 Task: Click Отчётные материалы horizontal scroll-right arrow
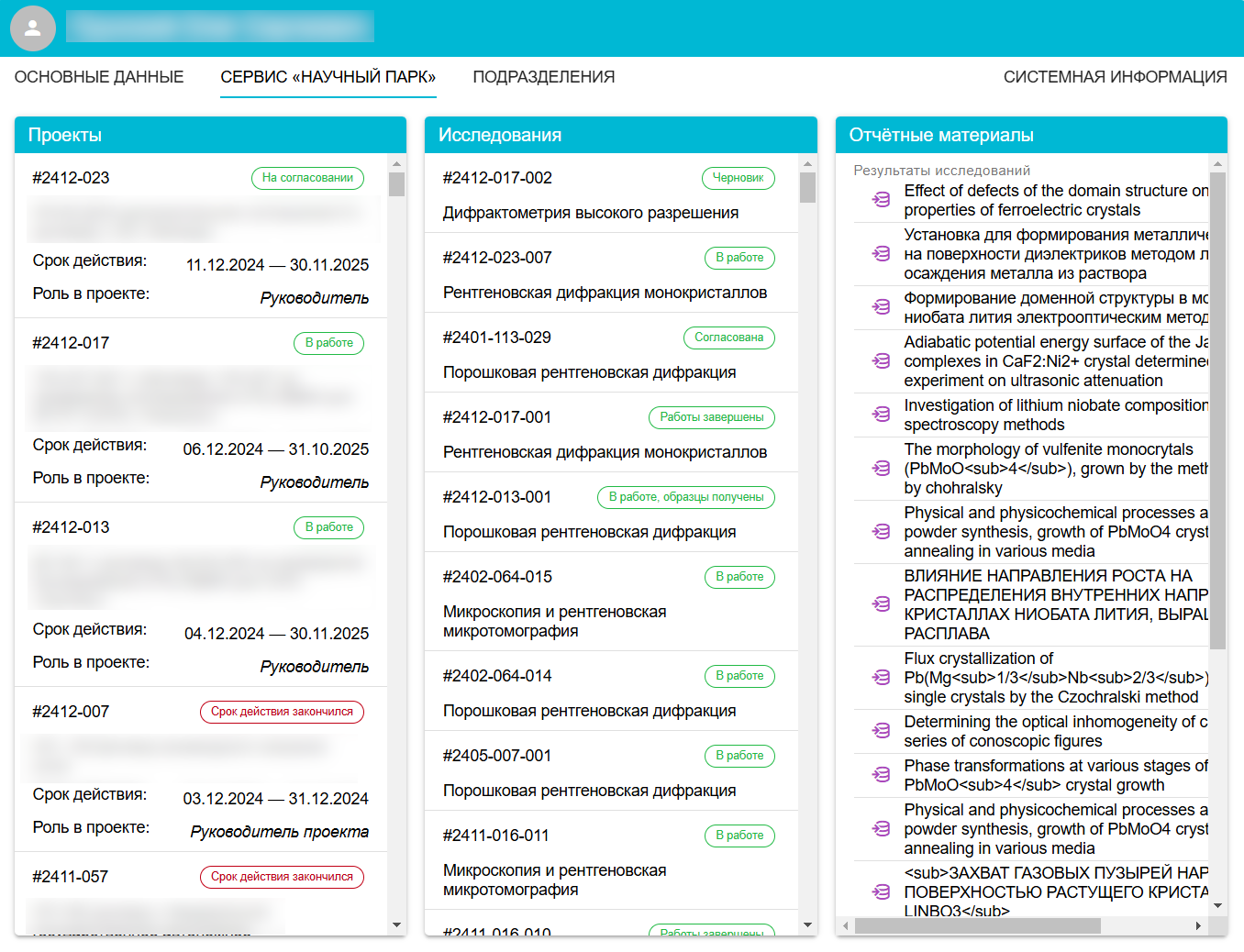(x=1198, y=926)
